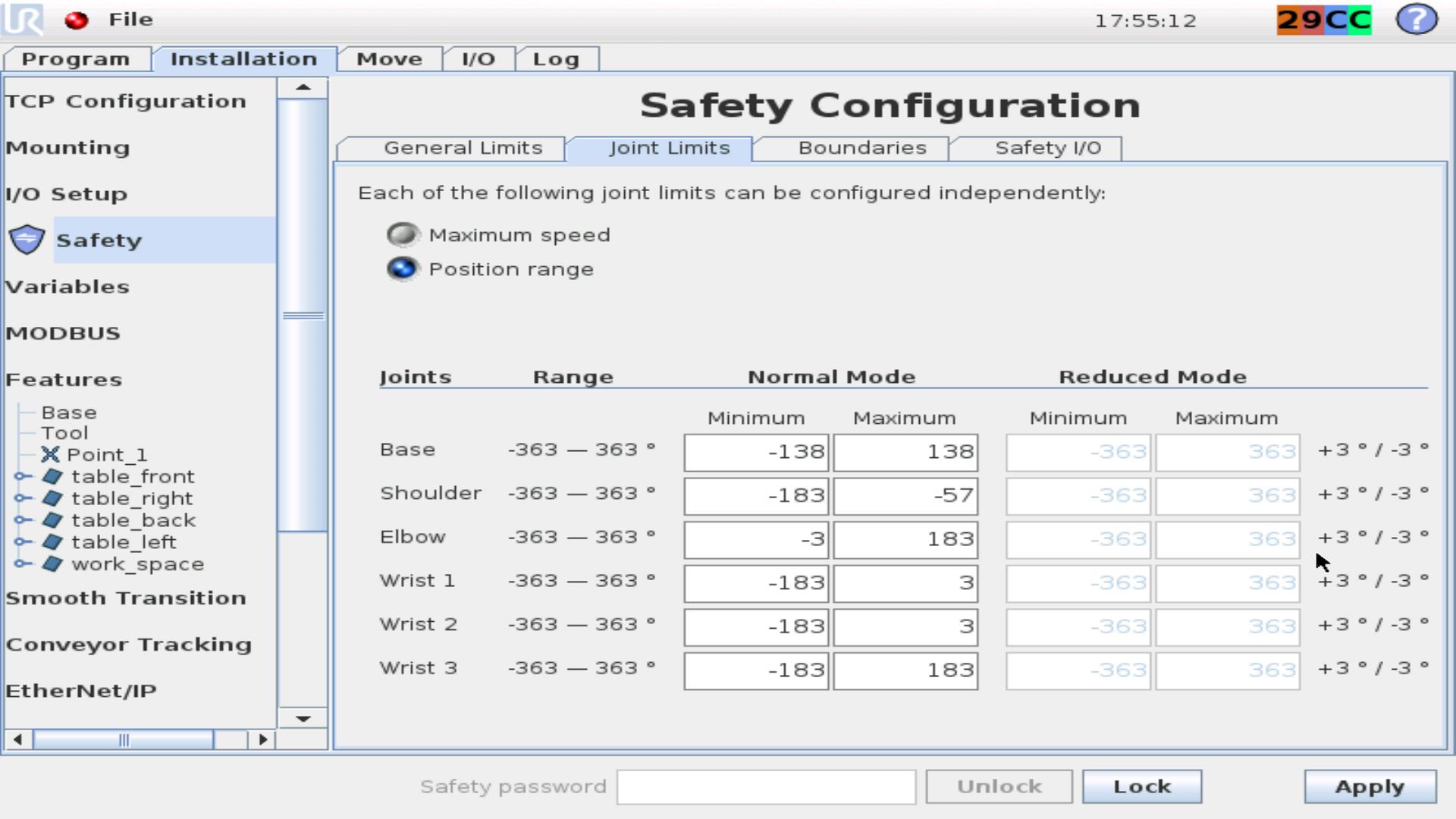Image resolution: width=1456 pixels, height=819 pixels.
Task: Open the Move tab
Action: pyautogui.click(x=389, y=59)
